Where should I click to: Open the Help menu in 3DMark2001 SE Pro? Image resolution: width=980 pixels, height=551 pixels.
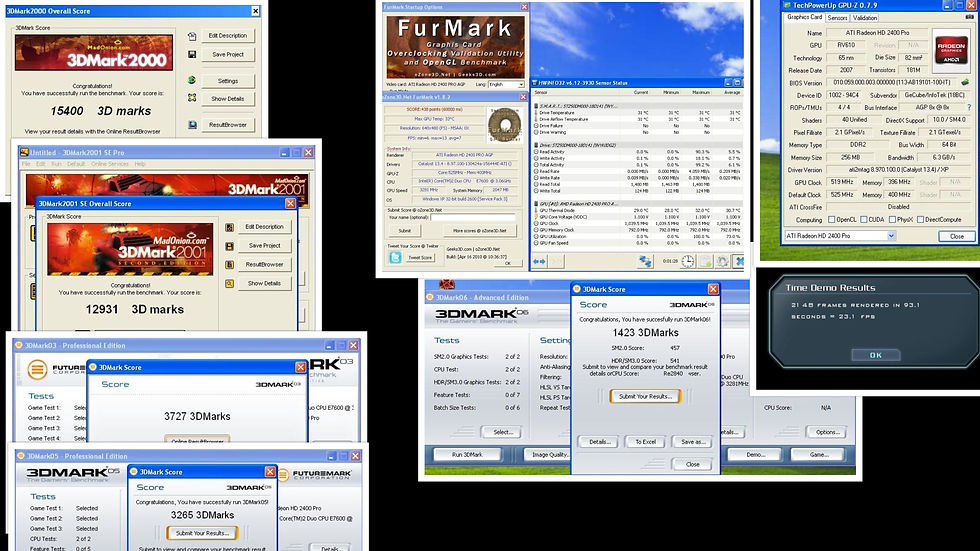[x=140, y=164]
